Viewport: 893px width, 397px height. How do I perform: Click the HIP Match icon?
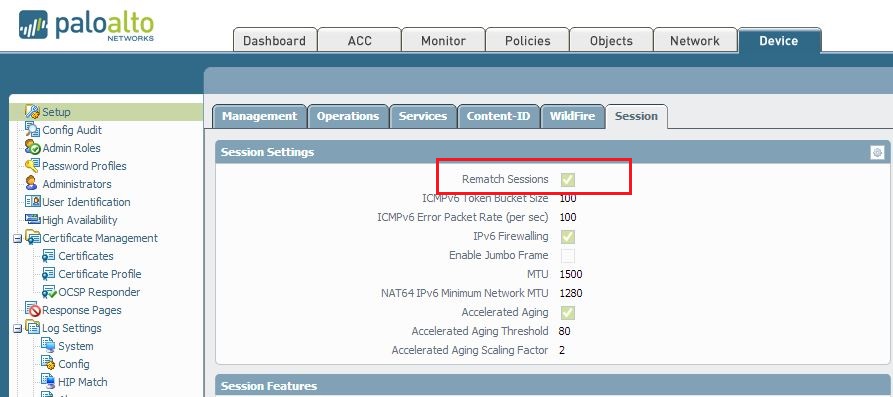49,382
